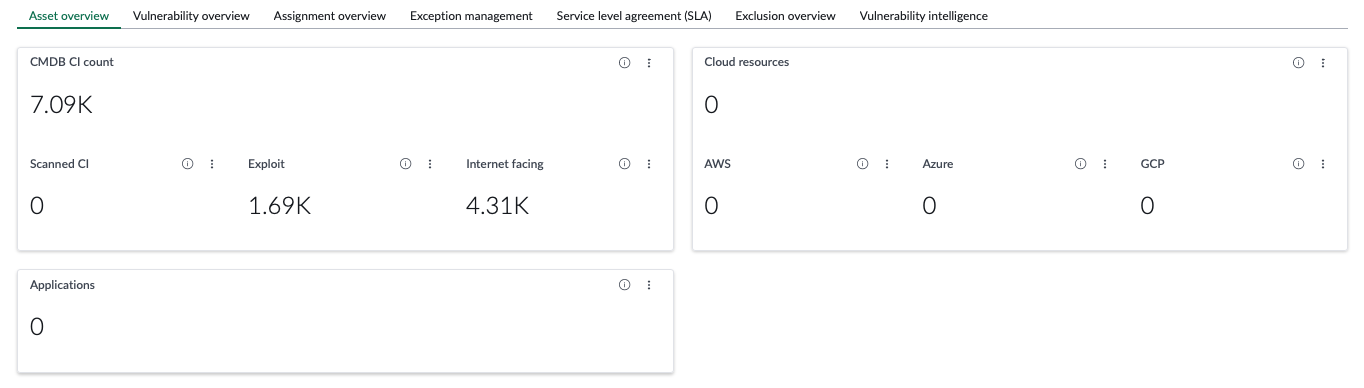Click the CMDB CI count title
This screenshot has width=1364, height=388.
[72, 62]
